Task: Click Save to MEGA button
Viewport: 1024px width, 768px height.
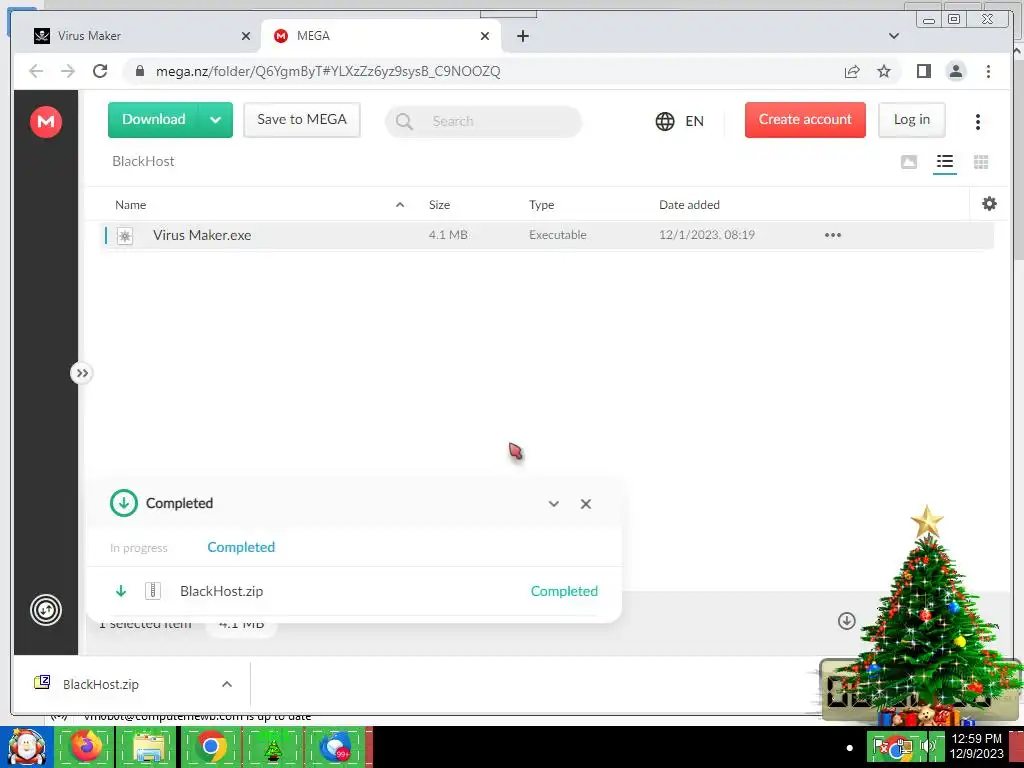Action: pyautogui.click(x=302, y=120)
